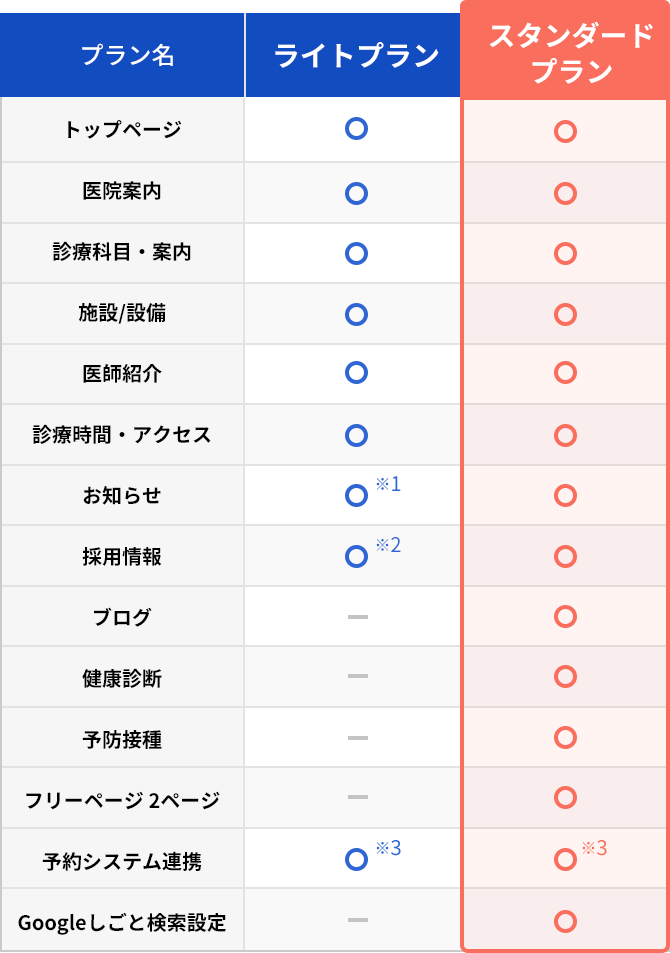Image resolution: width=670 pixels, height=953 pixels.
Task: Click the blue circle for トップページ in ライトプラン
Action: 356,129
